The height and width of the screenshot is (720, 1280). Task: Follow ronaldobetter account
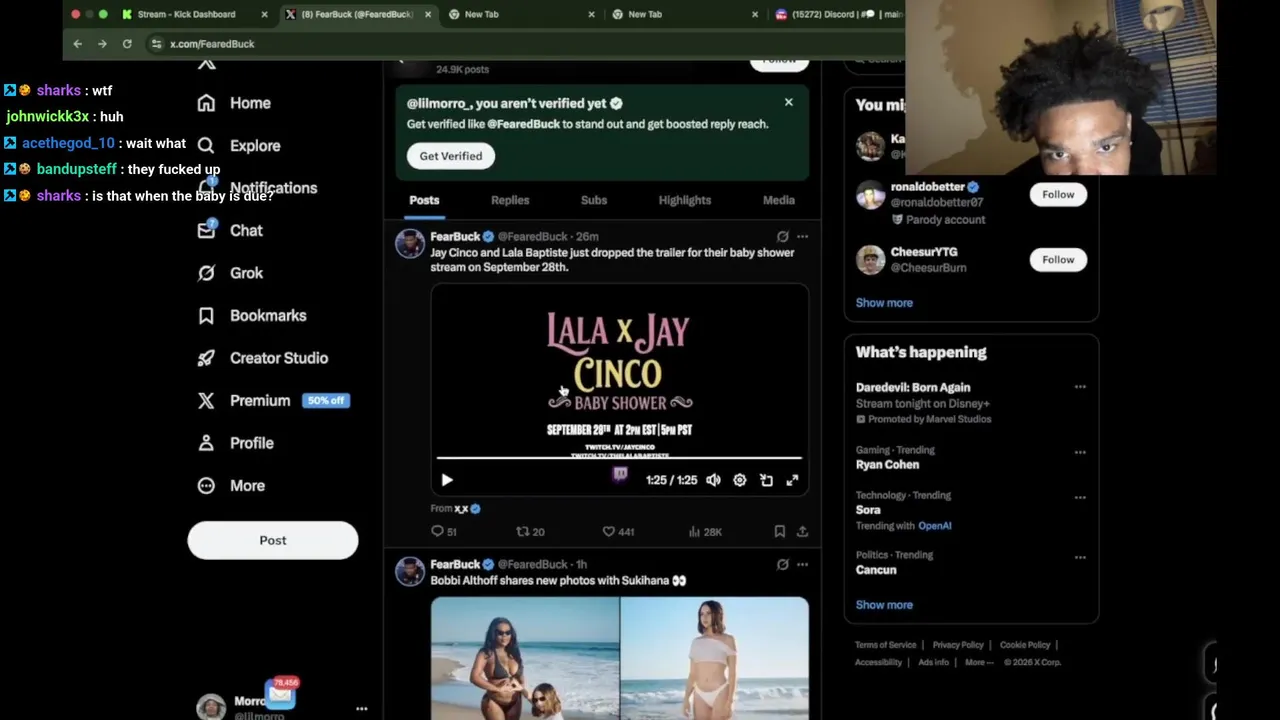coord(1058,195)
